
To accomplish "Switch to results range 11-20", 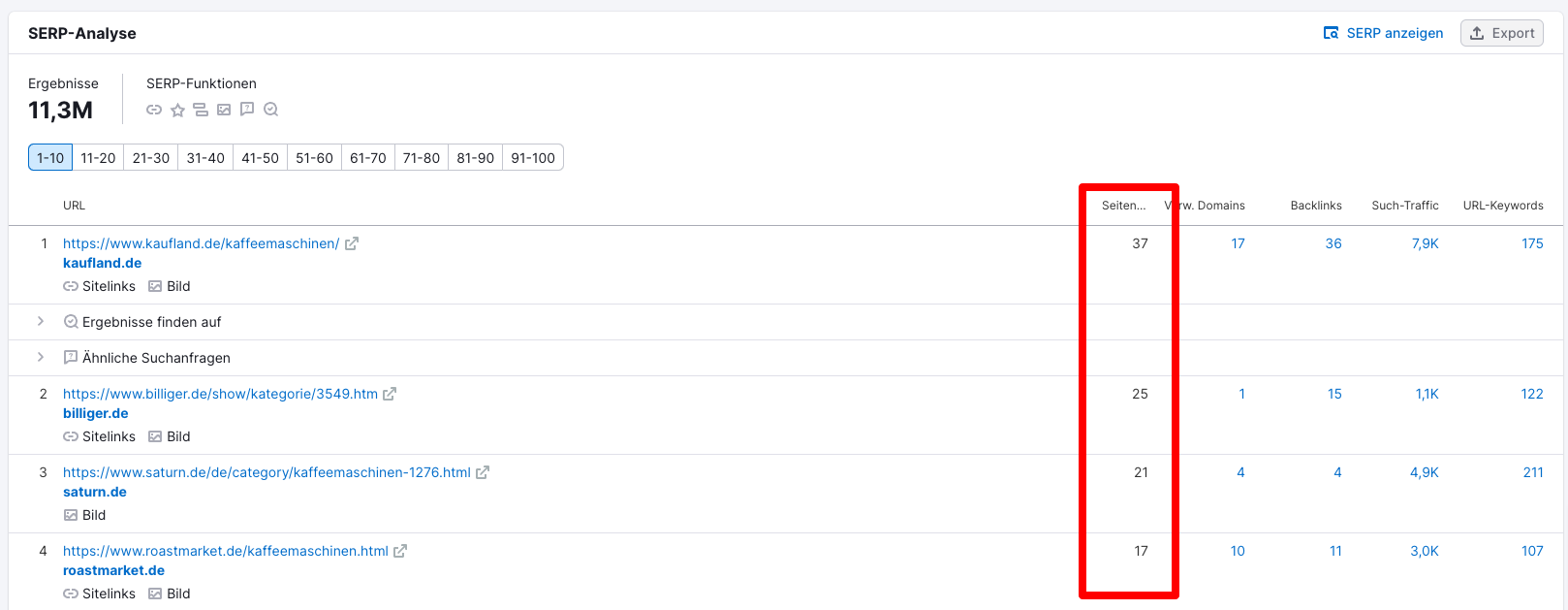I will pos(98,158).
